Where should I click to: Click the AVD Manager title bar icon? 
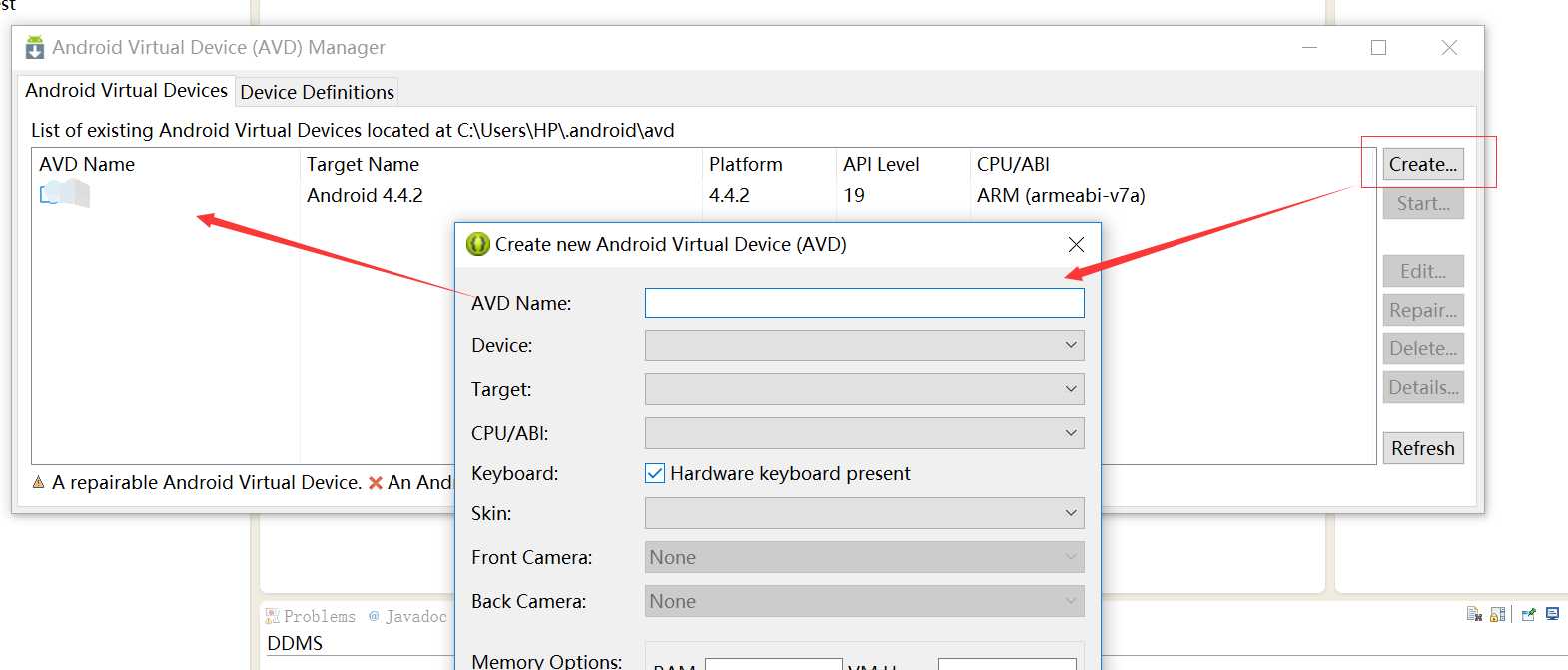point(35,47)
